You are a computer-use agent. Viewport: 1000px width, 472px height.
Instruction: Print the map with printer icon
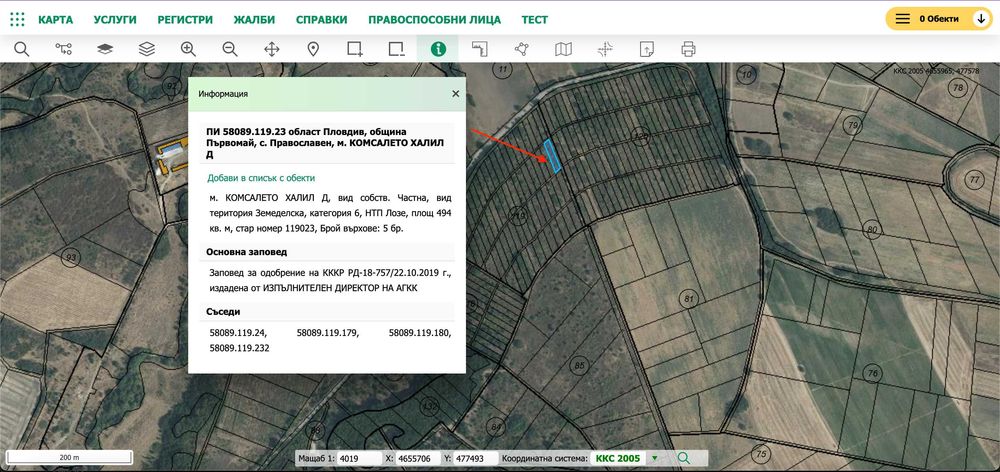[x=688, y=49]
